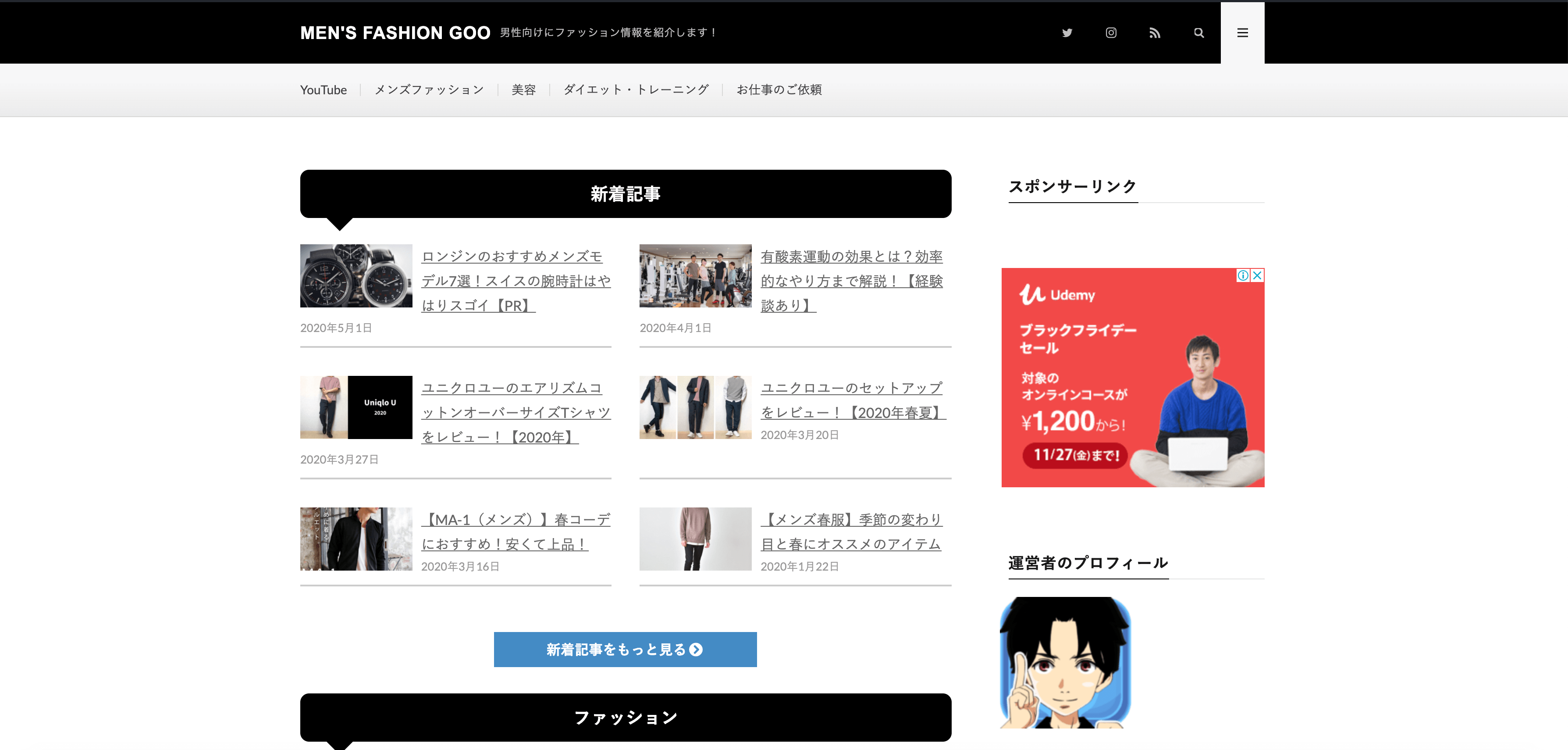The image size is (1568, 750).
Task: Click the anime avatar profile image
Action: click(x=1065, y=662)
